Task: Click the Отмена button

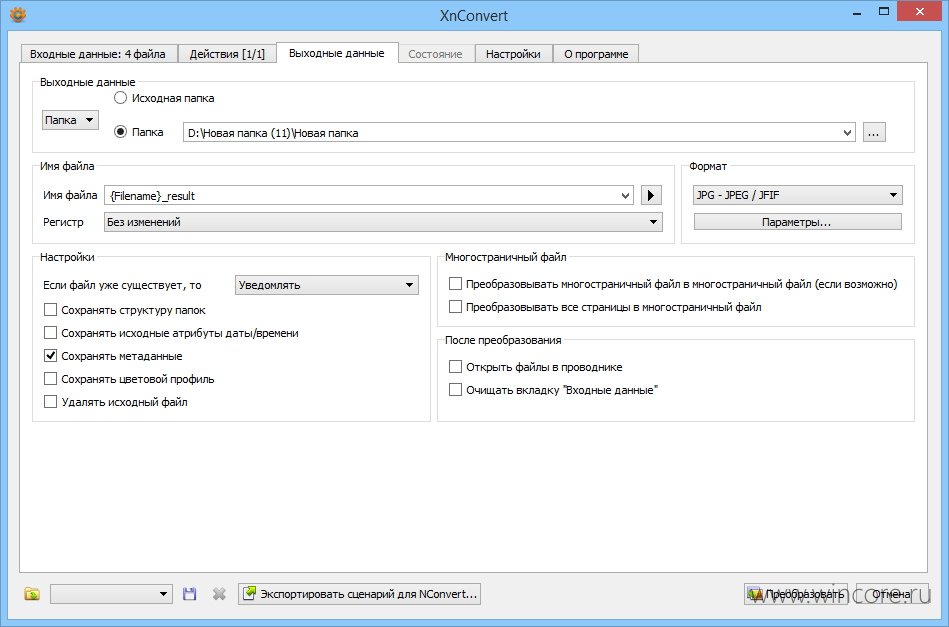Action: pos(892,594)
